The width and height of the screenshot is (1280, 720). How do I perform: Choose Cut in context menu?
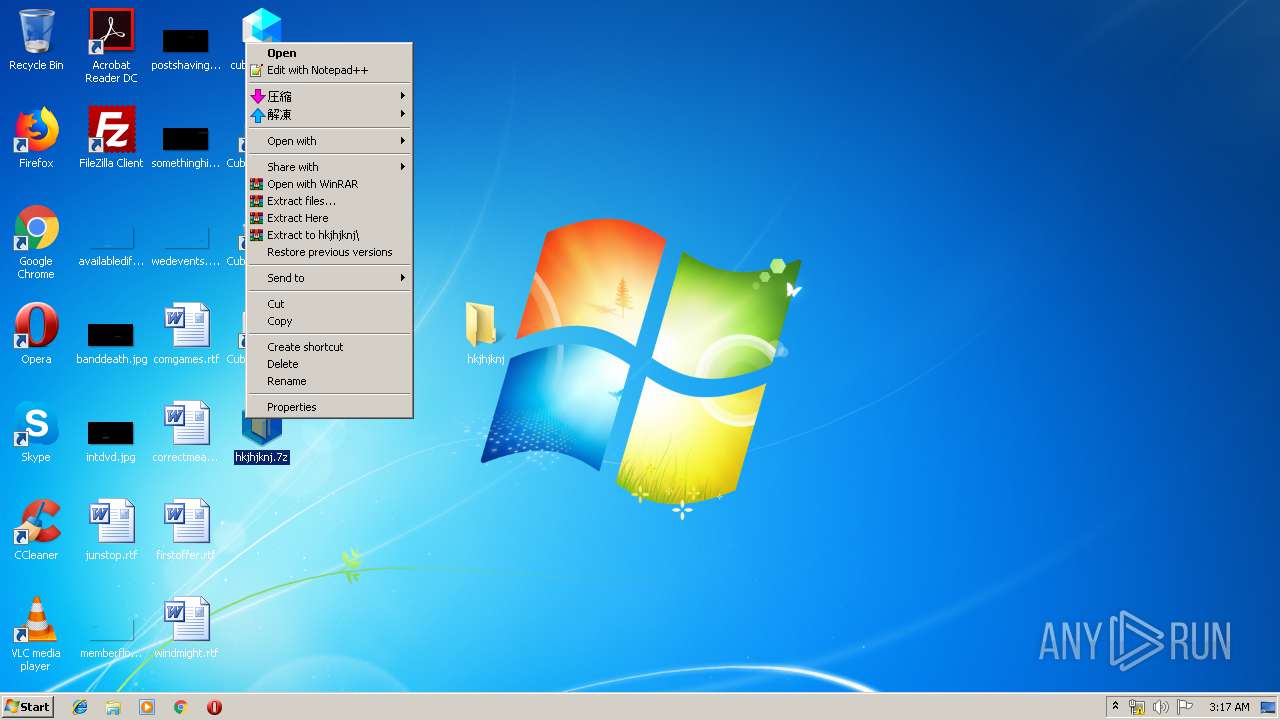[330, 304]
